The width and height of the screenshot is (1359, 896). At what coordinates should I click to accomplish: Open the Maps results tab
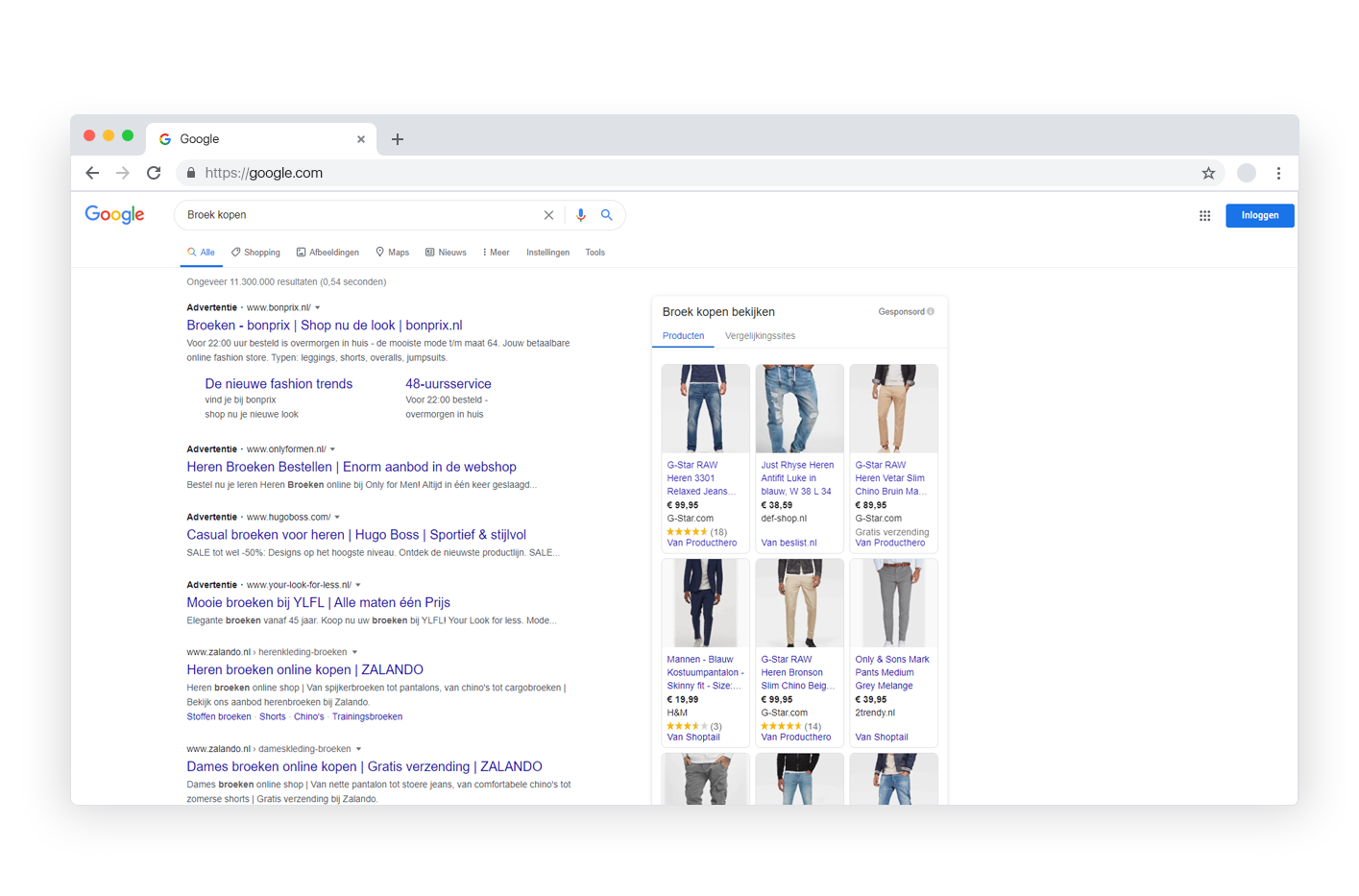tap(392, 253)
